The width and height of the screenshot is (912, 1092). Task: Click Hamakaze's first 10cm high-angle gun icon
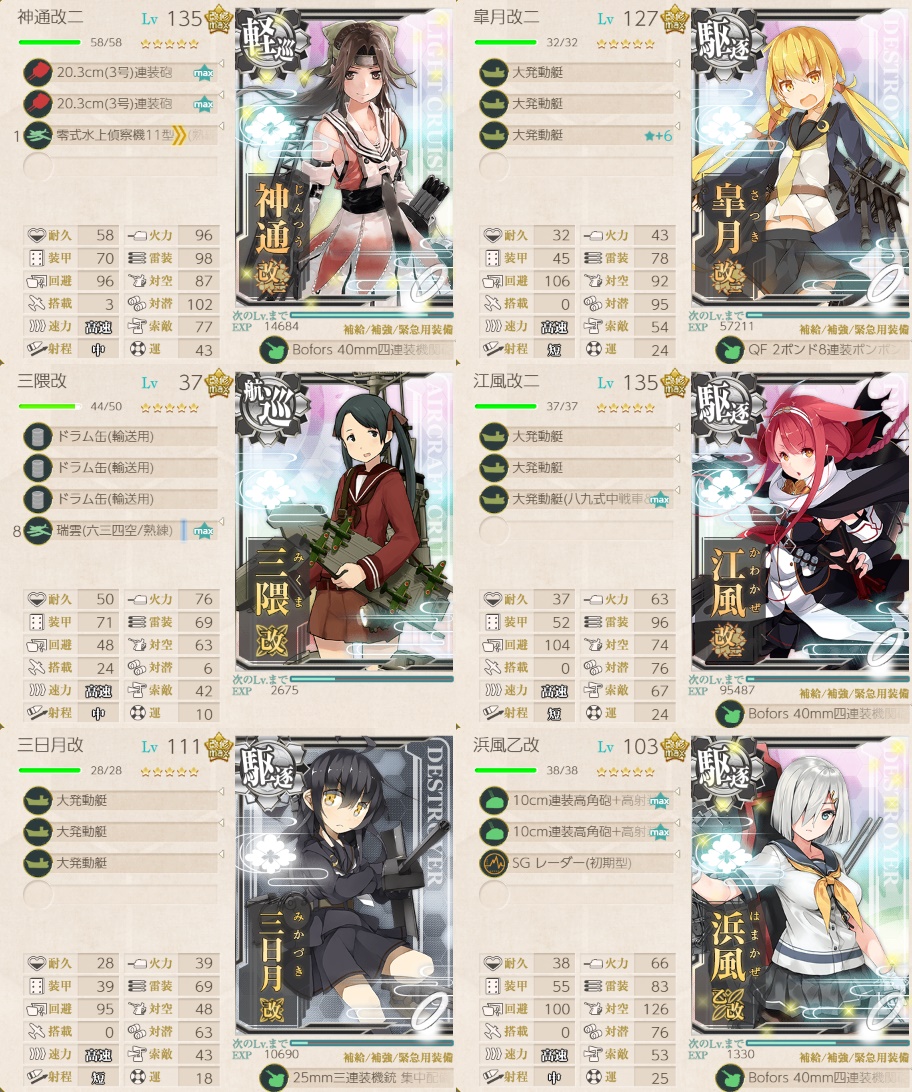494,801
